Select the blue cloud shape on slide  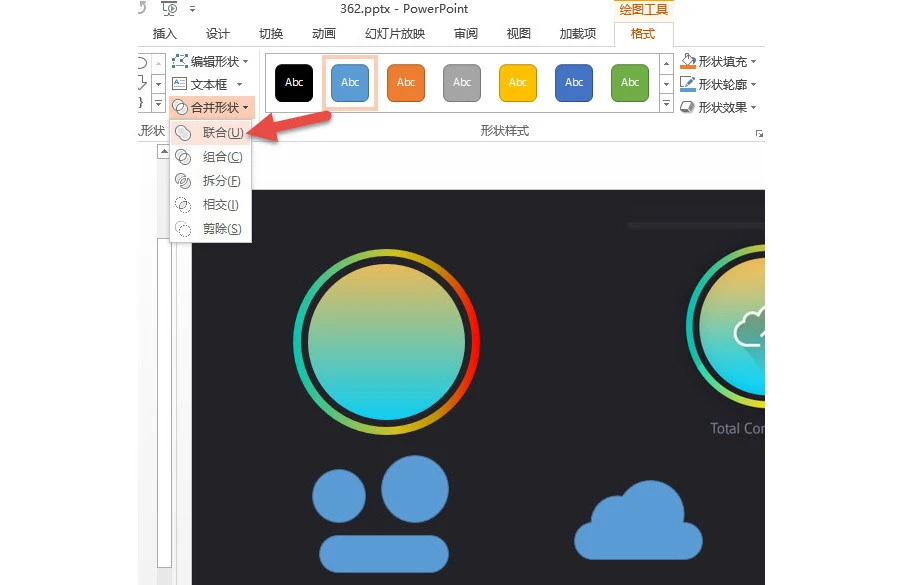pyautogui.click(x=638, y=521)
